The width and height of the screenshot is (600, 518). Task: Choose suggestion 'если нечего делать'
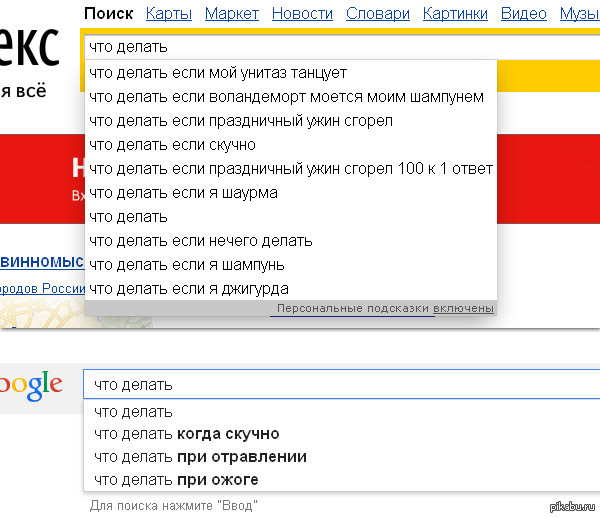coord(201,241)
